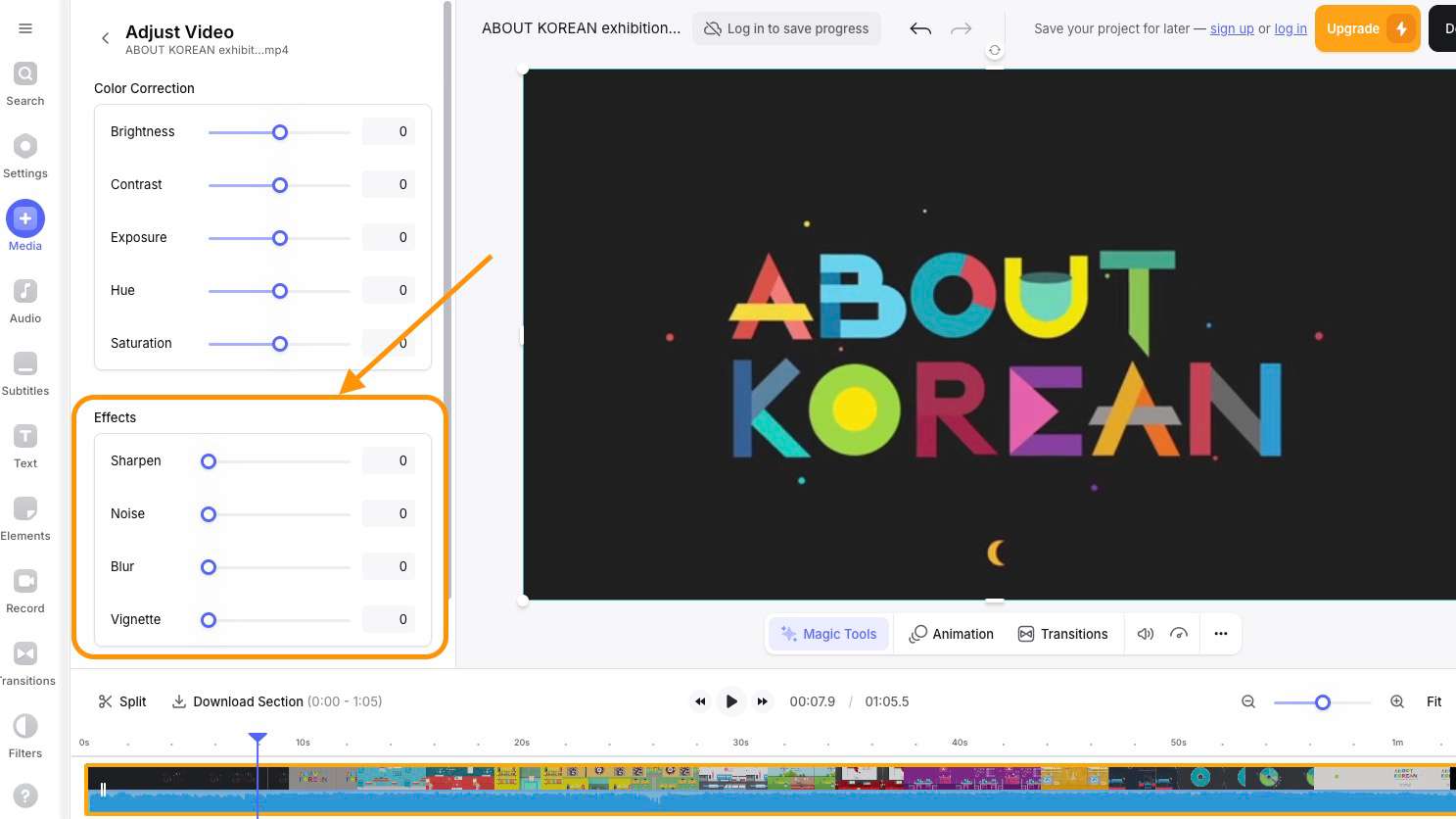Select the video clip in timeline
The image size is (1456, 819).
[770, 790]
